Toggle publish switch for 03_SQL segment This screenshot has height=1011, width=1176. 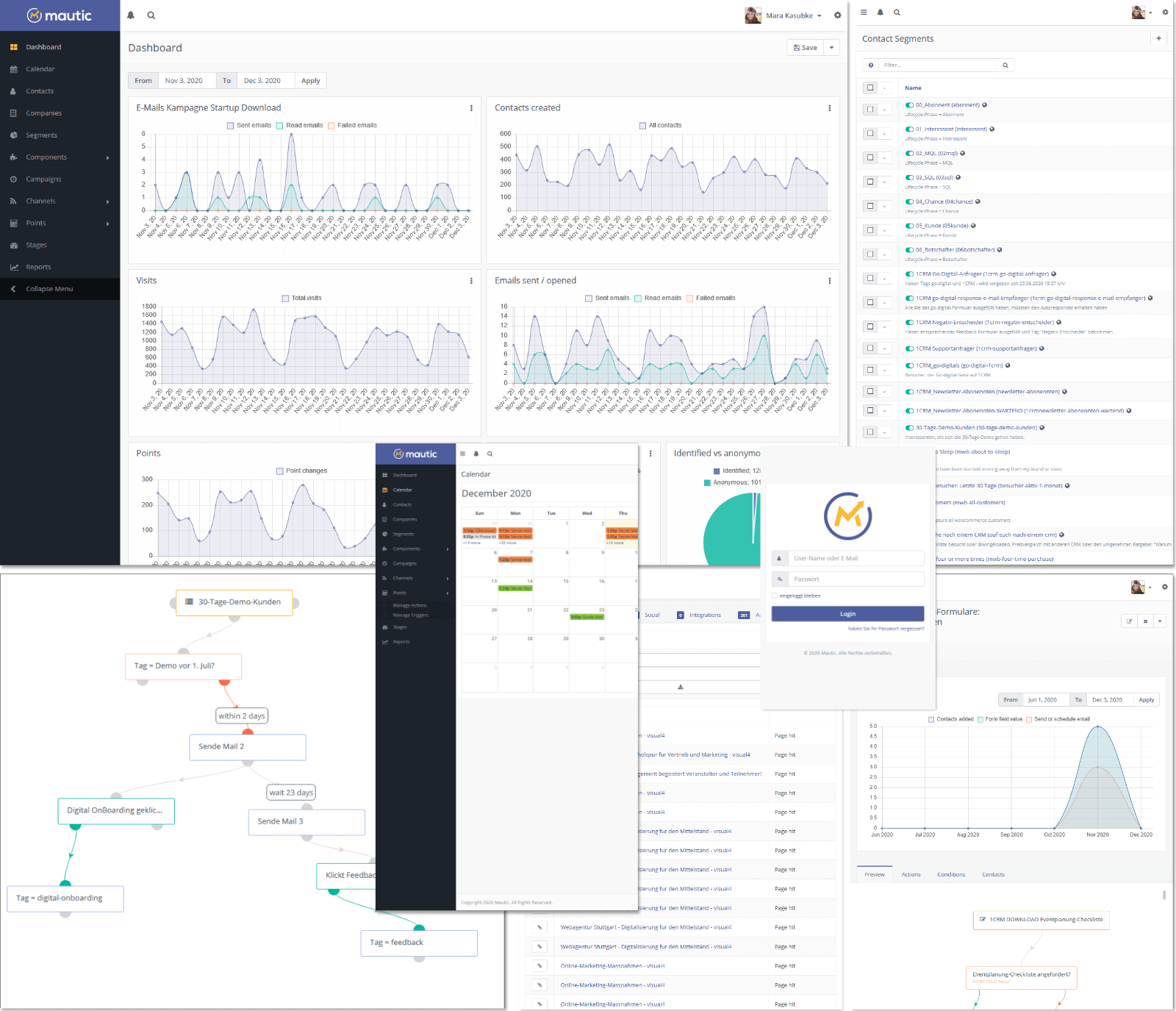click(x=909, y=178)
